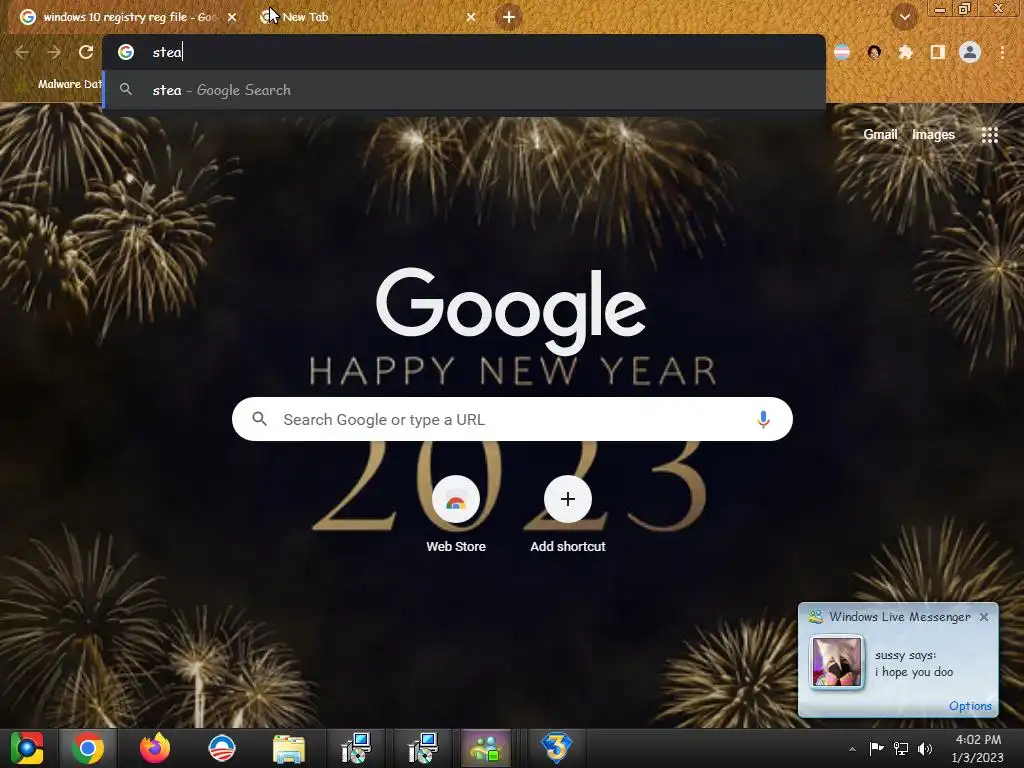Open the Chrome profile avatar

[x=970, y=52]
